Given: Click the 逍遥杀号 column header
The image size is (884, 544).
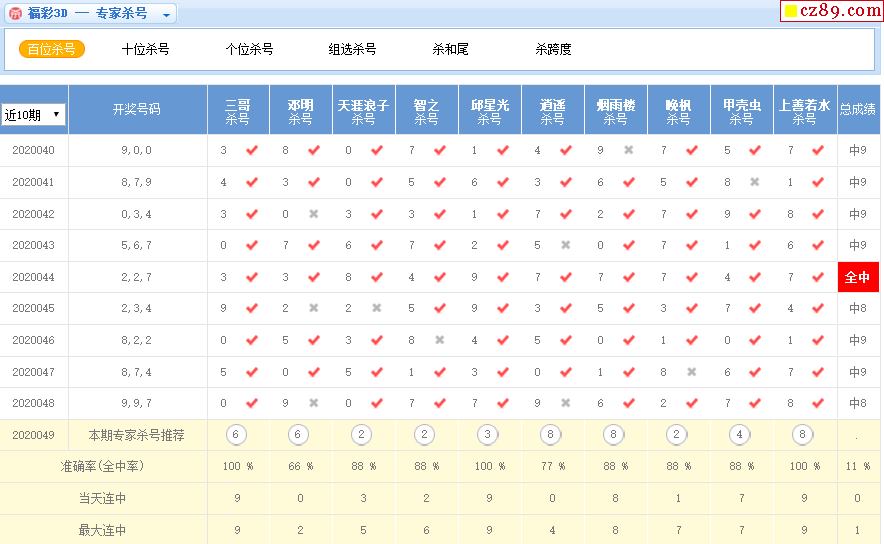Looking at the screenshot, I should pos(552,110).
